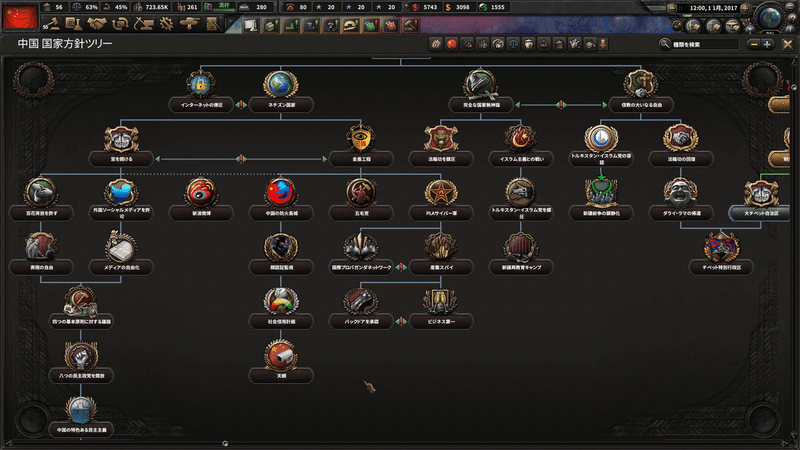Select the 顔認証監視 focus
This screenshot has height=450, width=800.
pos(281,254)
